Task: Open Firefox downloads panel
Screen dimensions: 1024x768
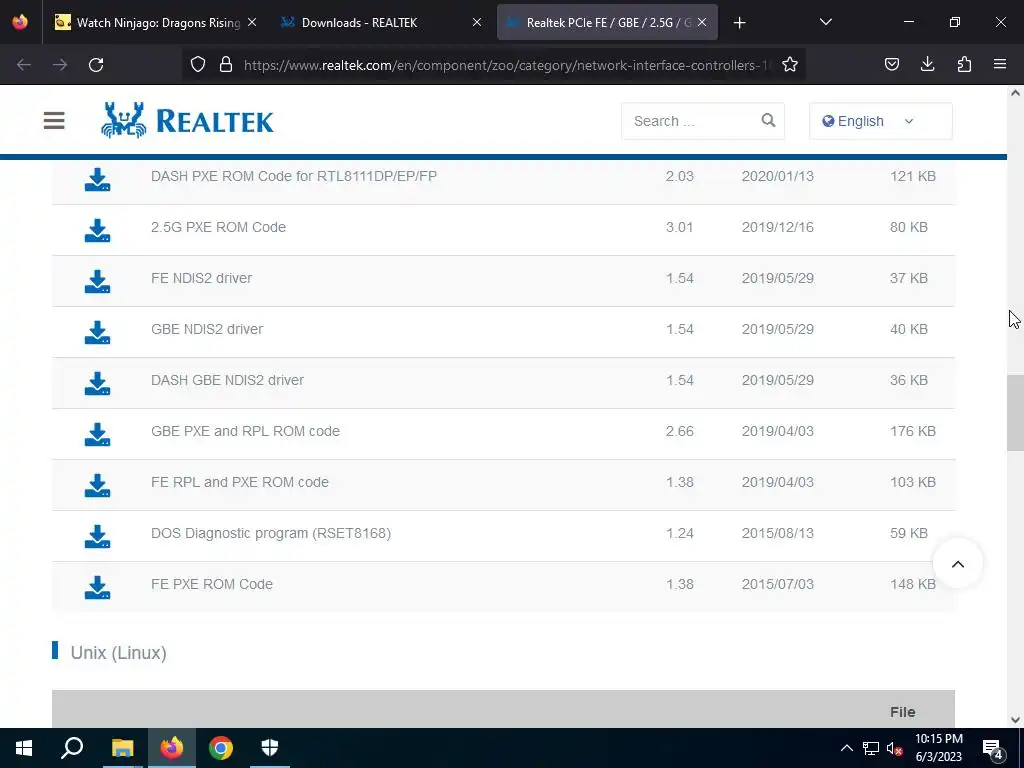Action: [x=927, y=64]
